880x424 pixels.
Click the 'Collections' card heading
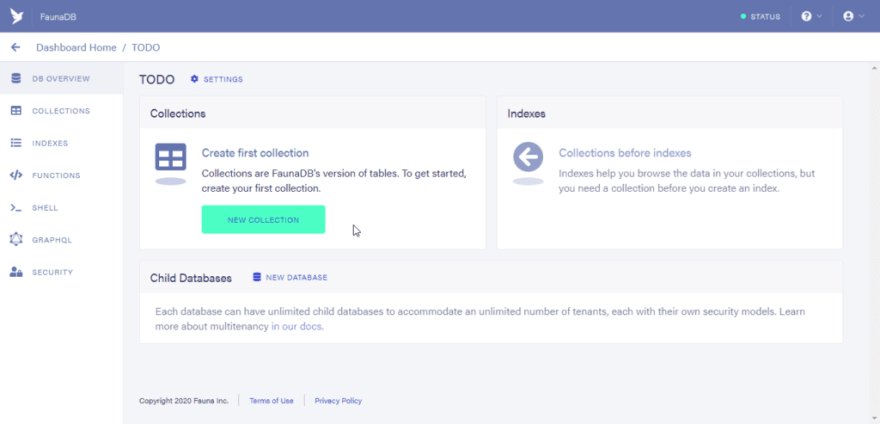[178, 113]
